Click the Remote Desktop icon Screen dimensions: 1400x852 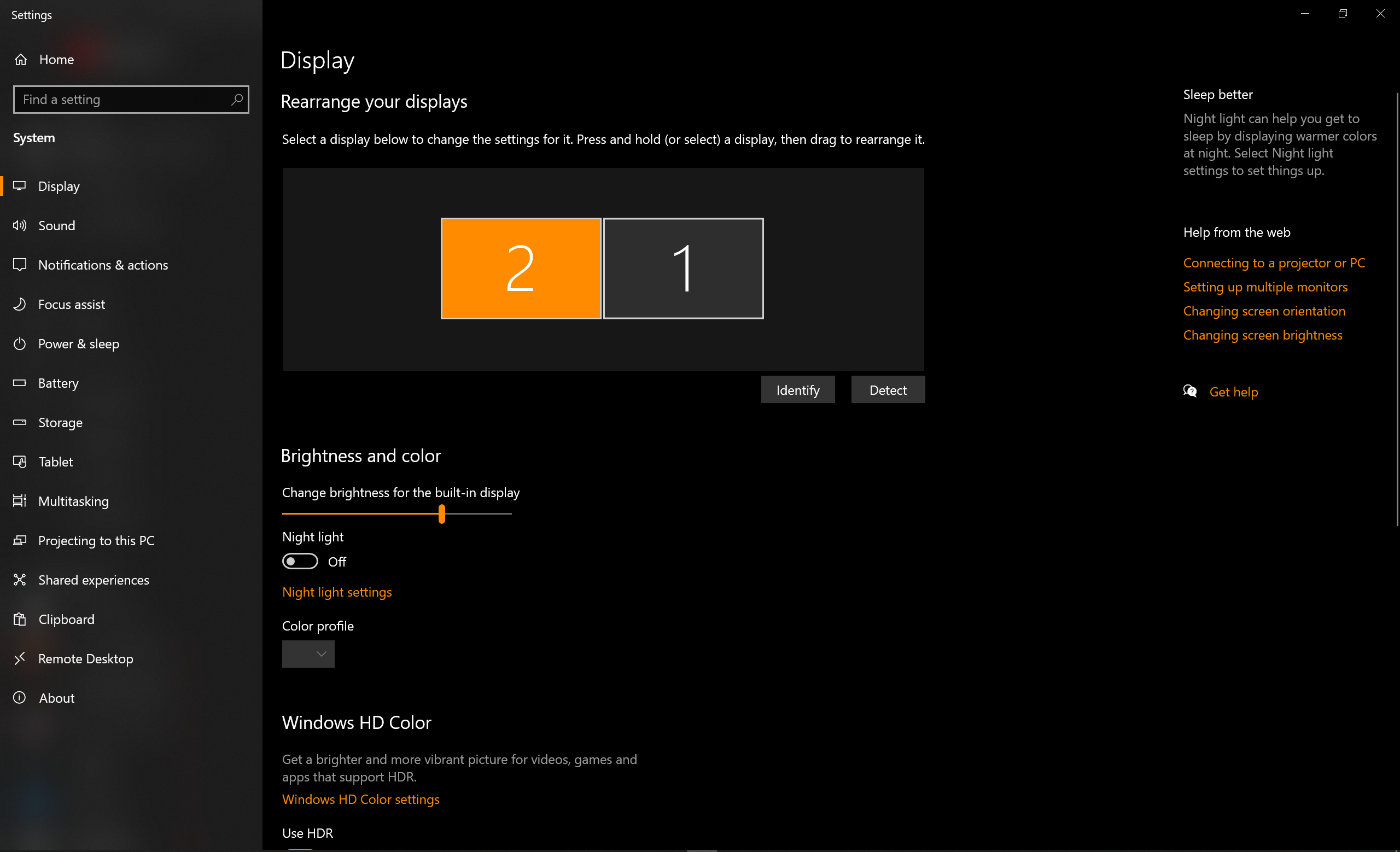click(x=20, y=658)
